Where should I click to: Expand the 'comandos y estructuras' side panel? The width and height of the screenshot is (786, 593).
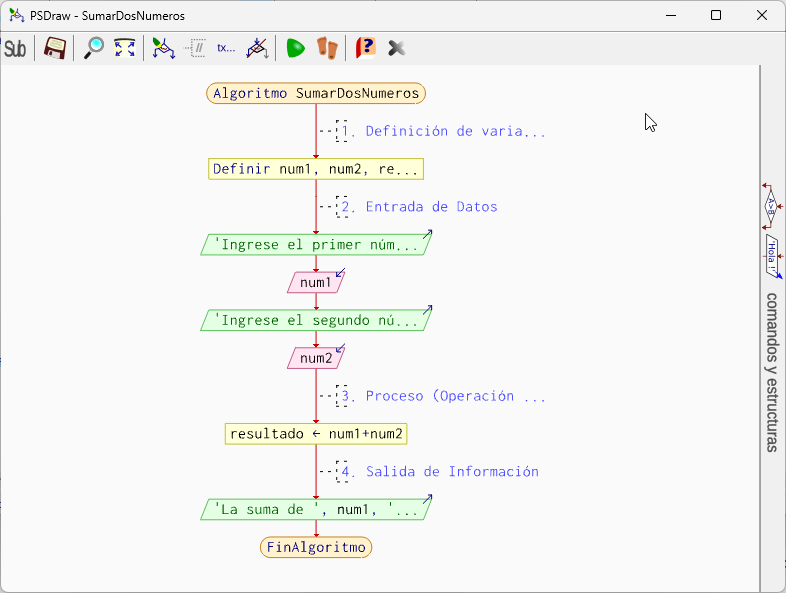point(772,372)
